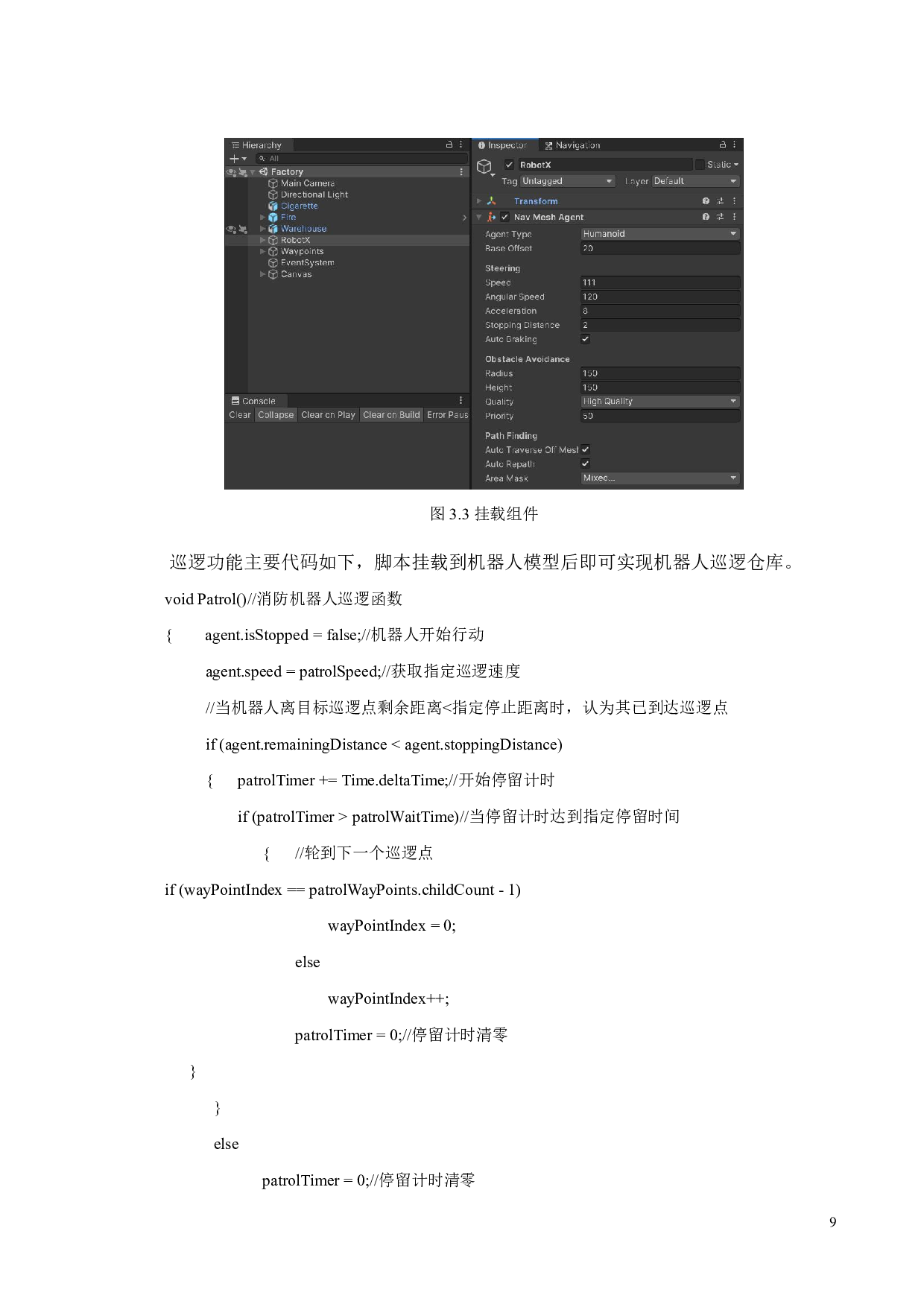Image resolution: width=924 pixels, height=1307 pixels.
Task: Open Transform component preset settings icon
Action: 720,201
